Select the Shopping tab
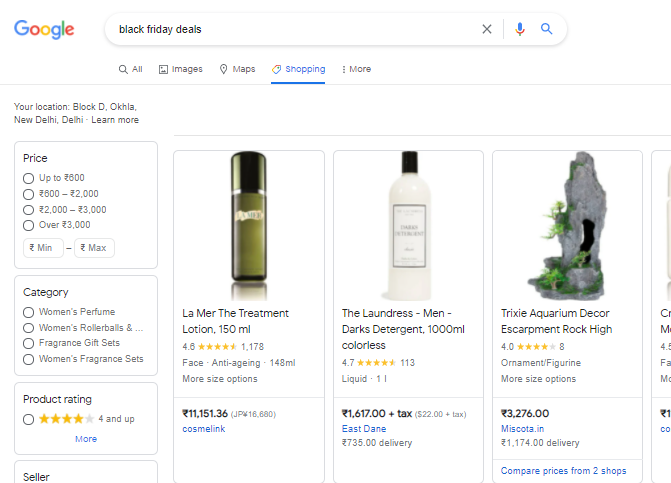Viewport: 671px width, 483px height. click(298, 69)
